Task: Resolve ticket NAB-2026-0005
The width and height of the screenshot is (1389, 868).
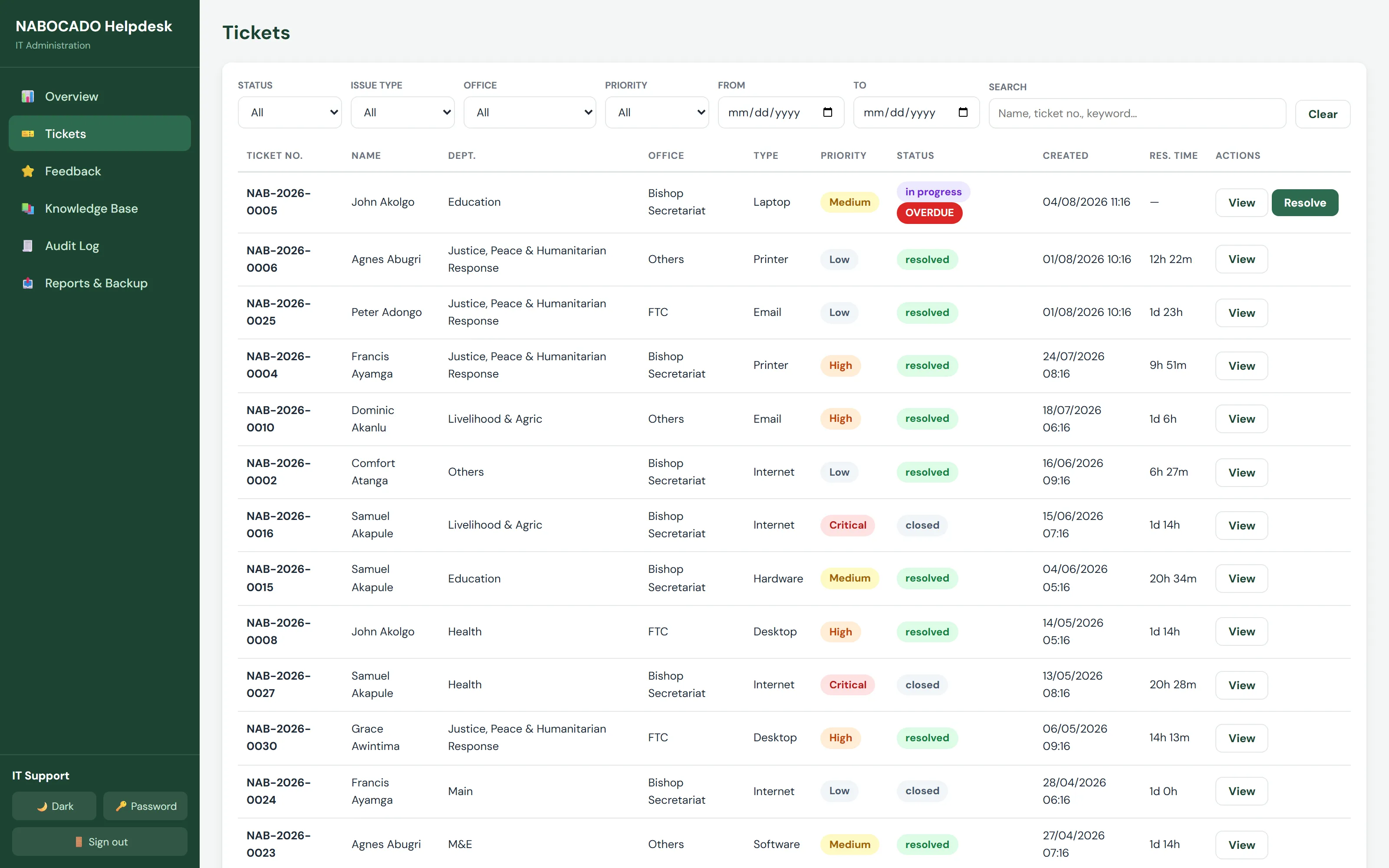Action: click(x=1305, y=203)
